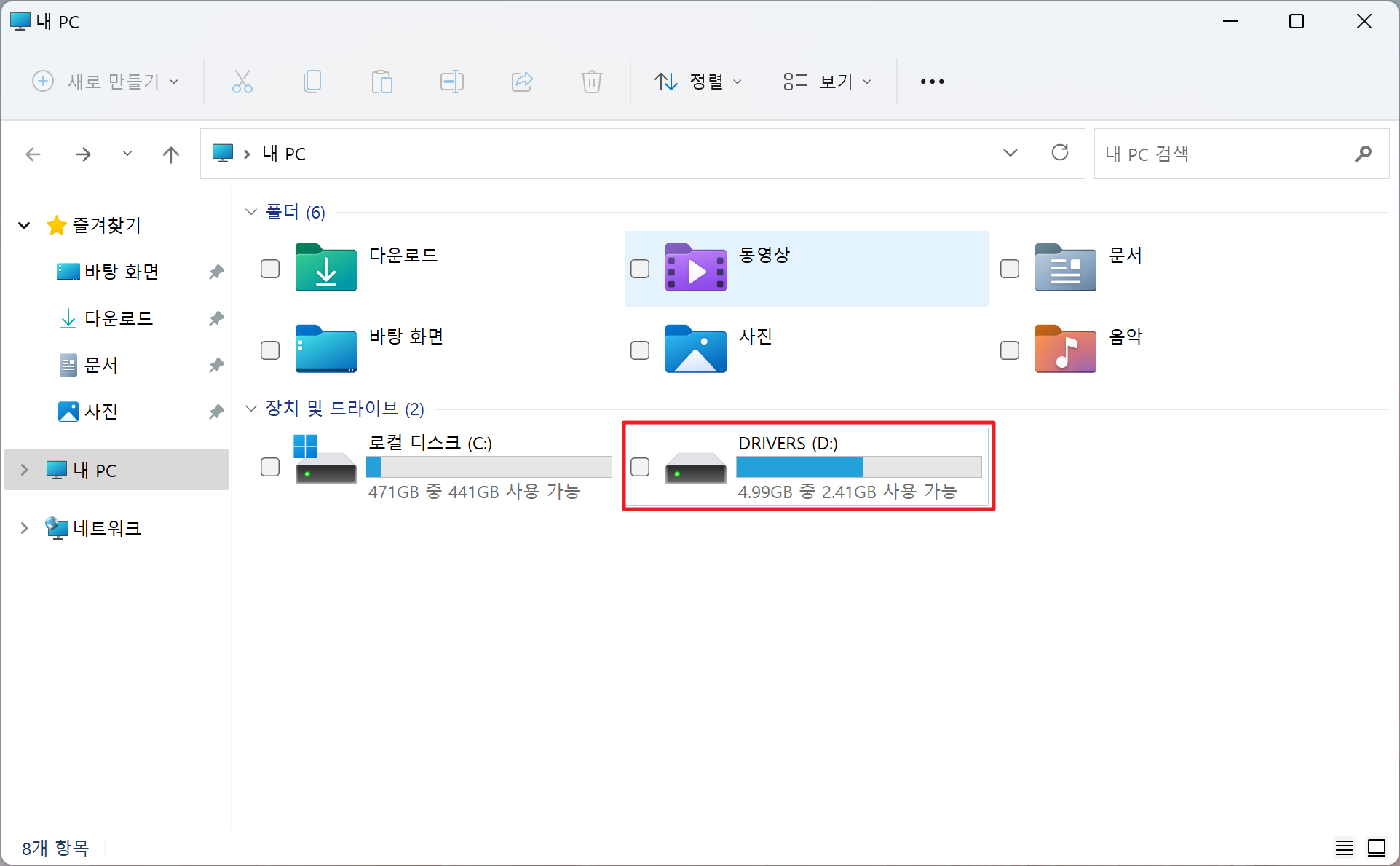The width and height of the screenshot is (1400, 866).
Task: Click the Delete trash can icon
Action: (x=591, y=82)
